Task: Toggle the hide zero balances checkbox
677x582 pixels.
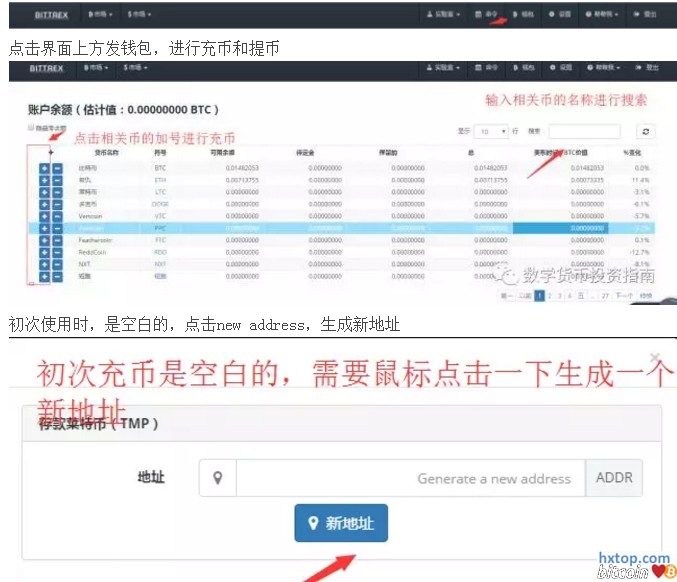Action: coord(31,128)
